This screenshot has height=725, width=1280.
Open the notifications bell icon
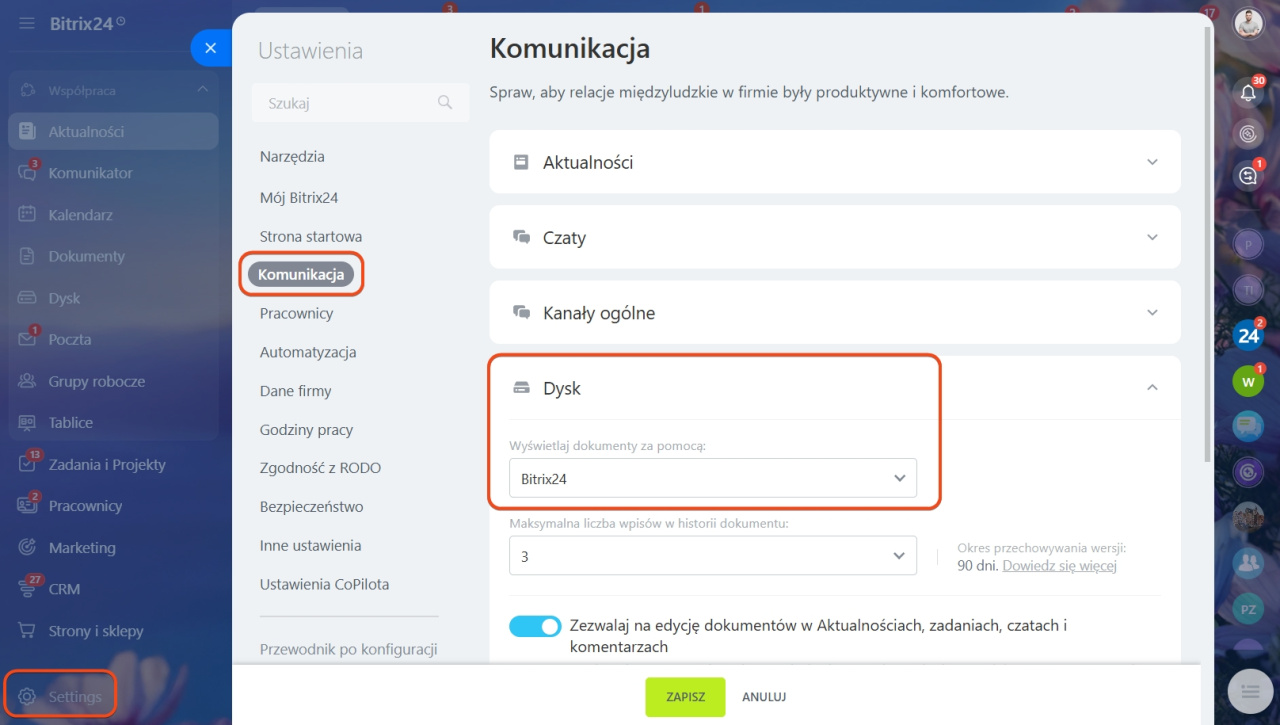(x=1248, y=92)
